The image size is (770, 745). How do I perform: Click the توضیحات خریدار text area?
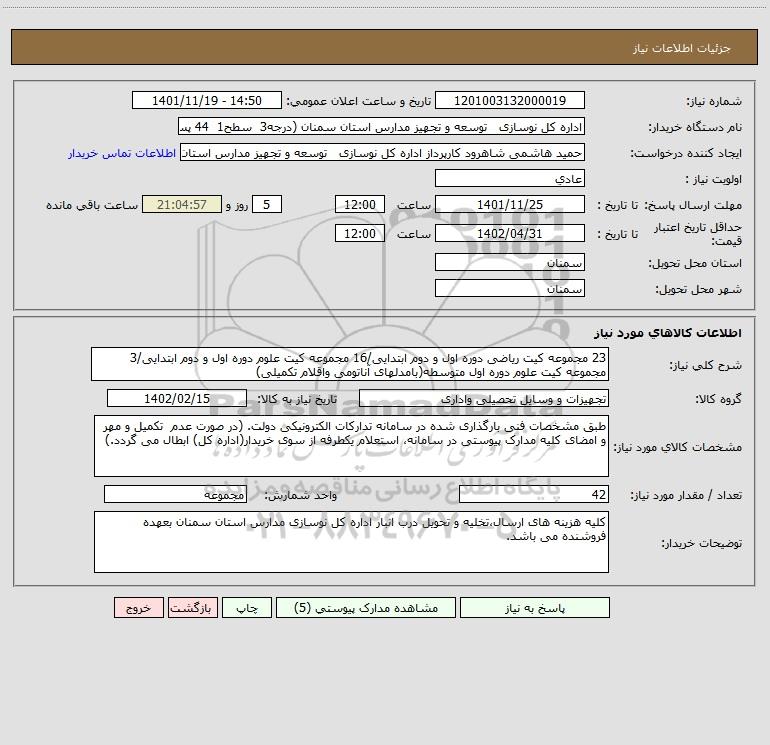click(x=351, y=542)
